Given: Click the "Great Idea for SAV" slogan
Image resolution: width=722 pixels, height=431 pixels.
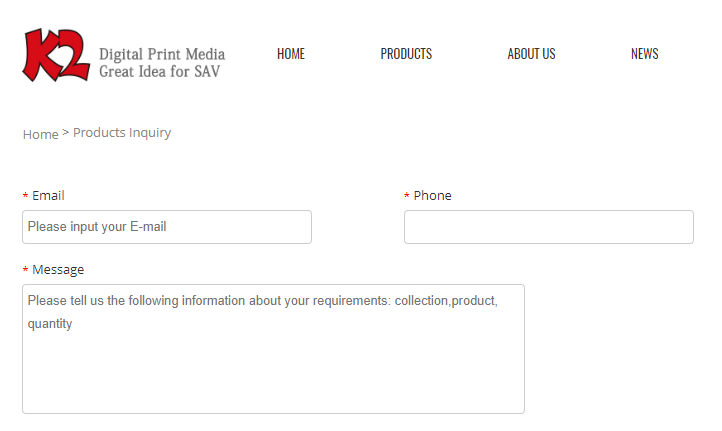Looking at the screenshot, I should pyautogui.click(x=159, y=72).
